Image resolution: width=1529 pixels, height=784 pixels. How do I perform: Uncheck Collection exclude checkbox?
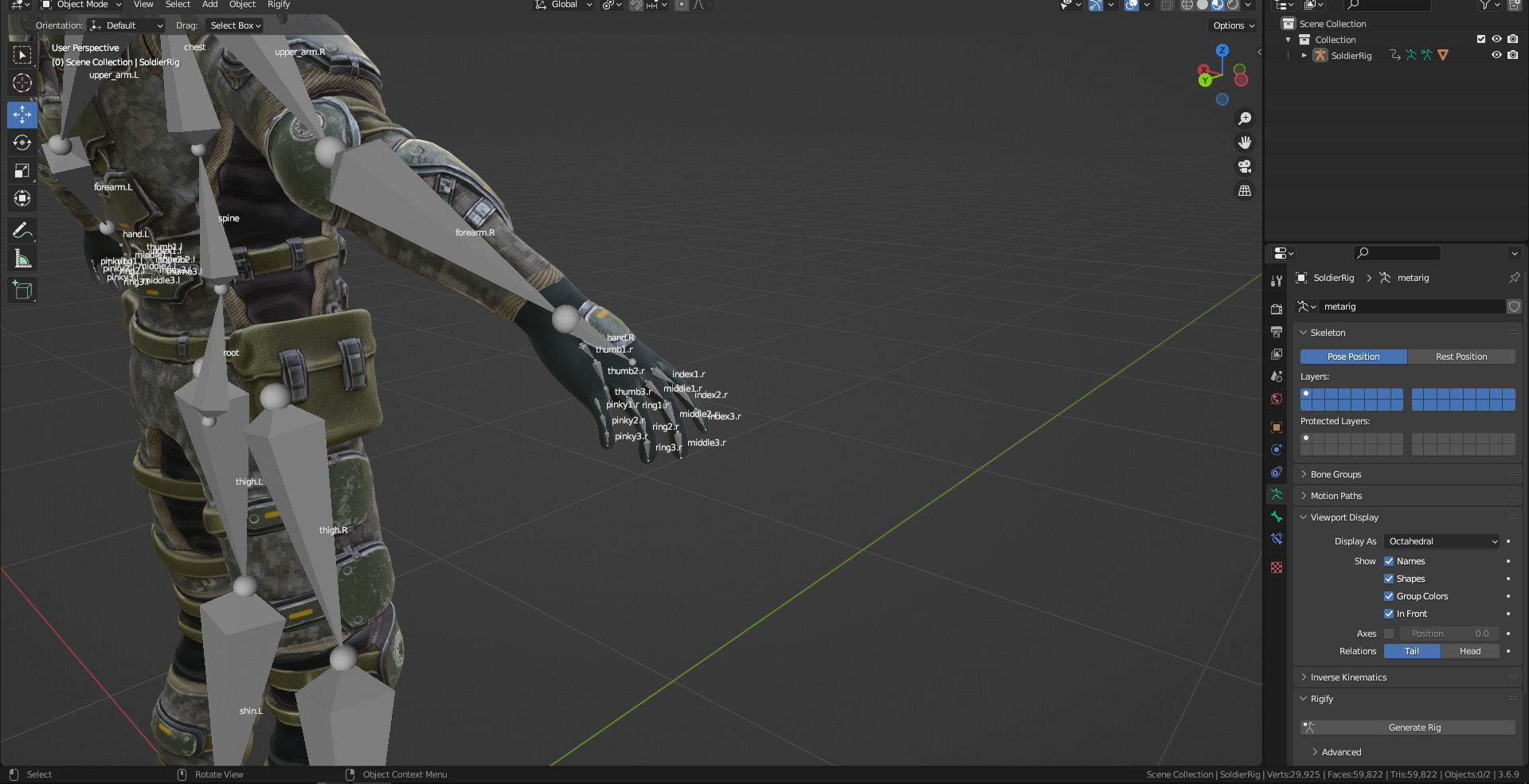(x=1481, y=39)
